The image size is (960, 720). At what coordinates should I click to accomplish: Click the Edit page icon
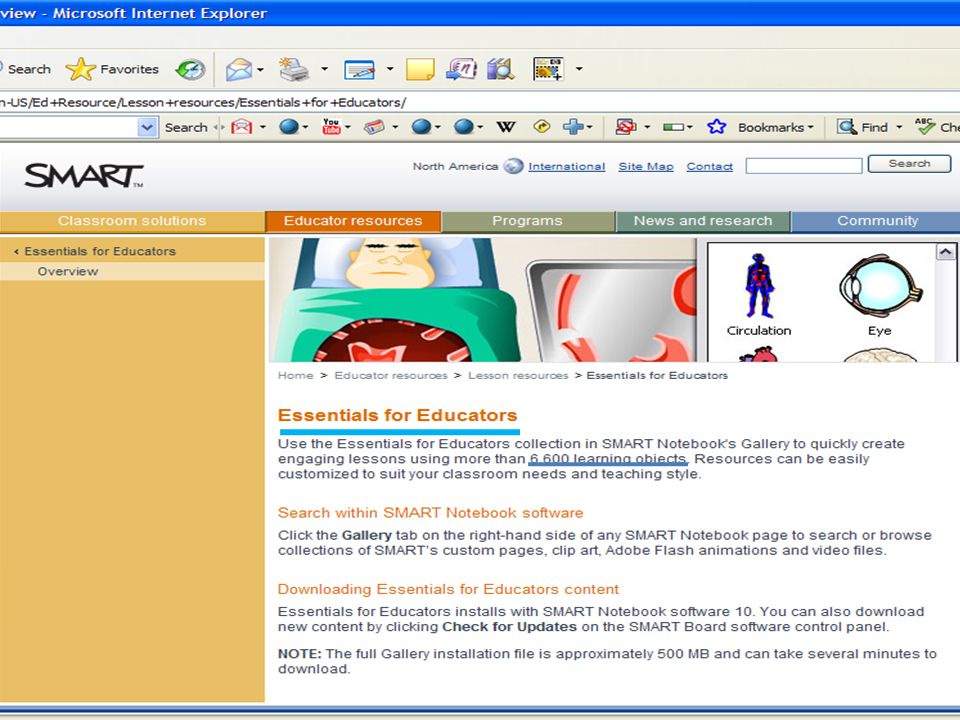tap(359, 70)
